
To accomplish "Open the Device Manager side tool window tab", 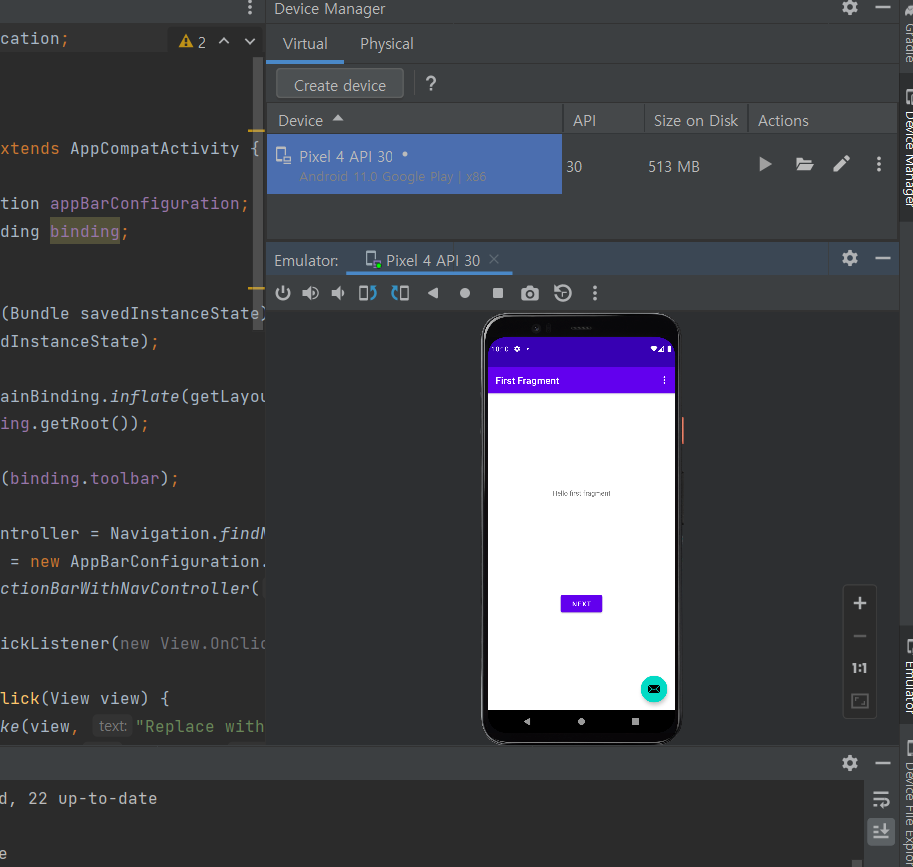I will click(x=907, y=149).
